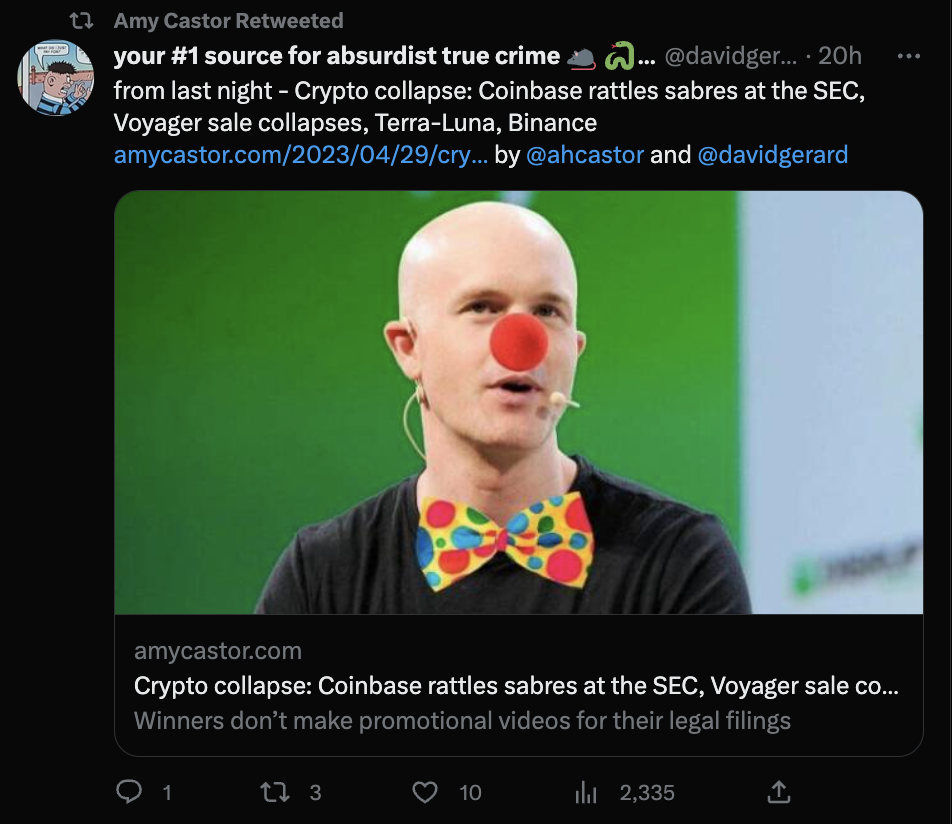The height and width of the screenshot is (824, 952).
Task: Click the reply speech bubble icon
Action: [129, 792]
